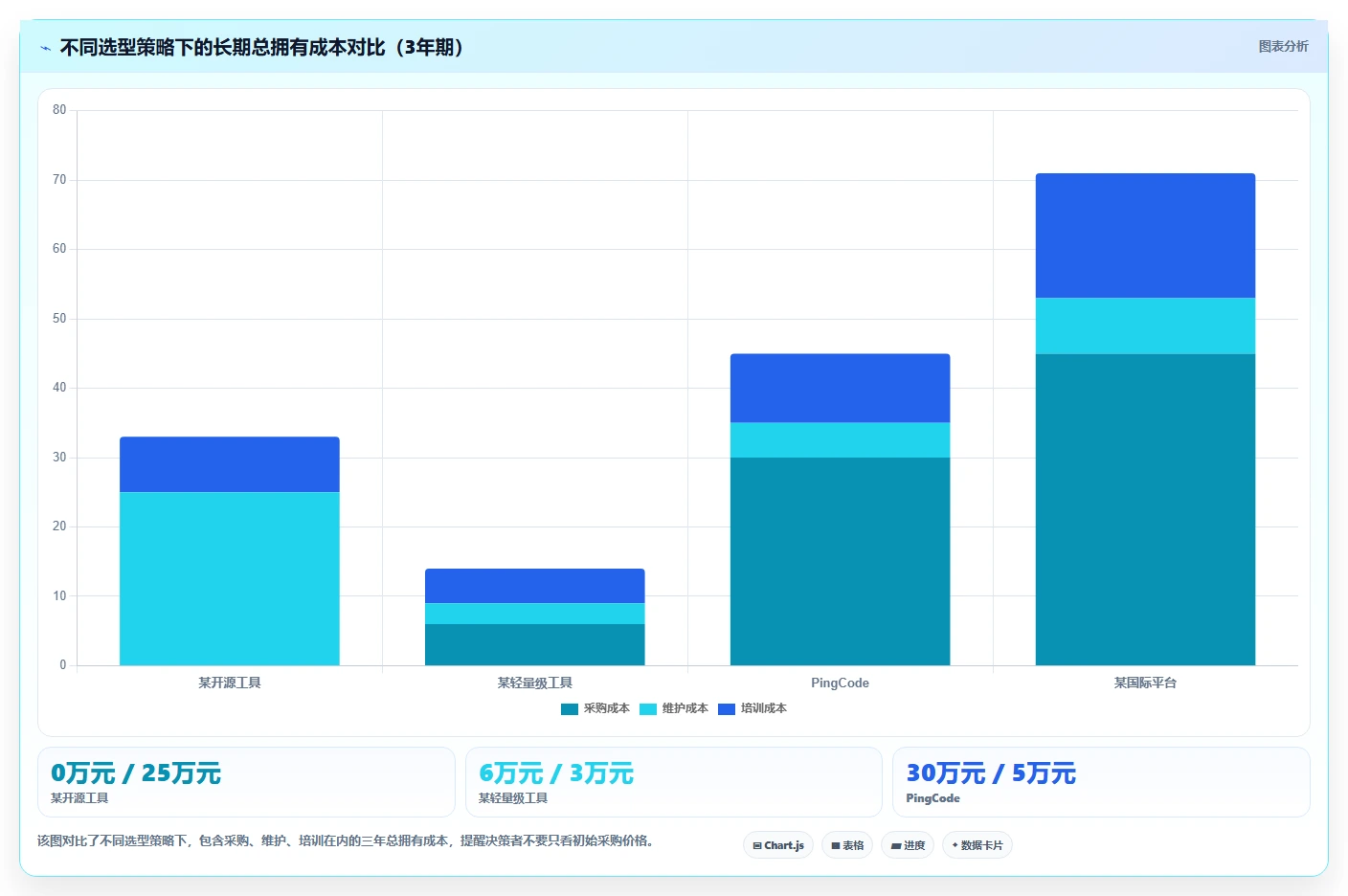Viewport: 1348px width, 896px height.
Task: Click the icon inside the 进度 tag
Action: point(896,846)
